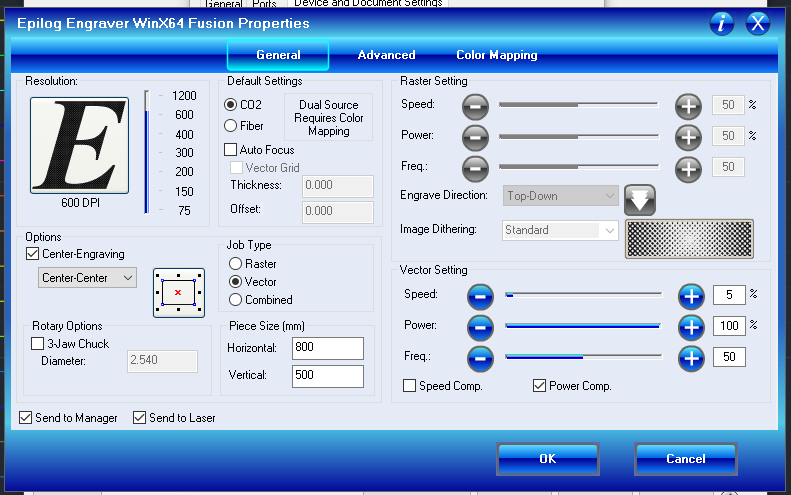Uncheck Send to Manager
Image resolution: width=791 pixels, height=495 pixels.
click(x=25, y=418)
